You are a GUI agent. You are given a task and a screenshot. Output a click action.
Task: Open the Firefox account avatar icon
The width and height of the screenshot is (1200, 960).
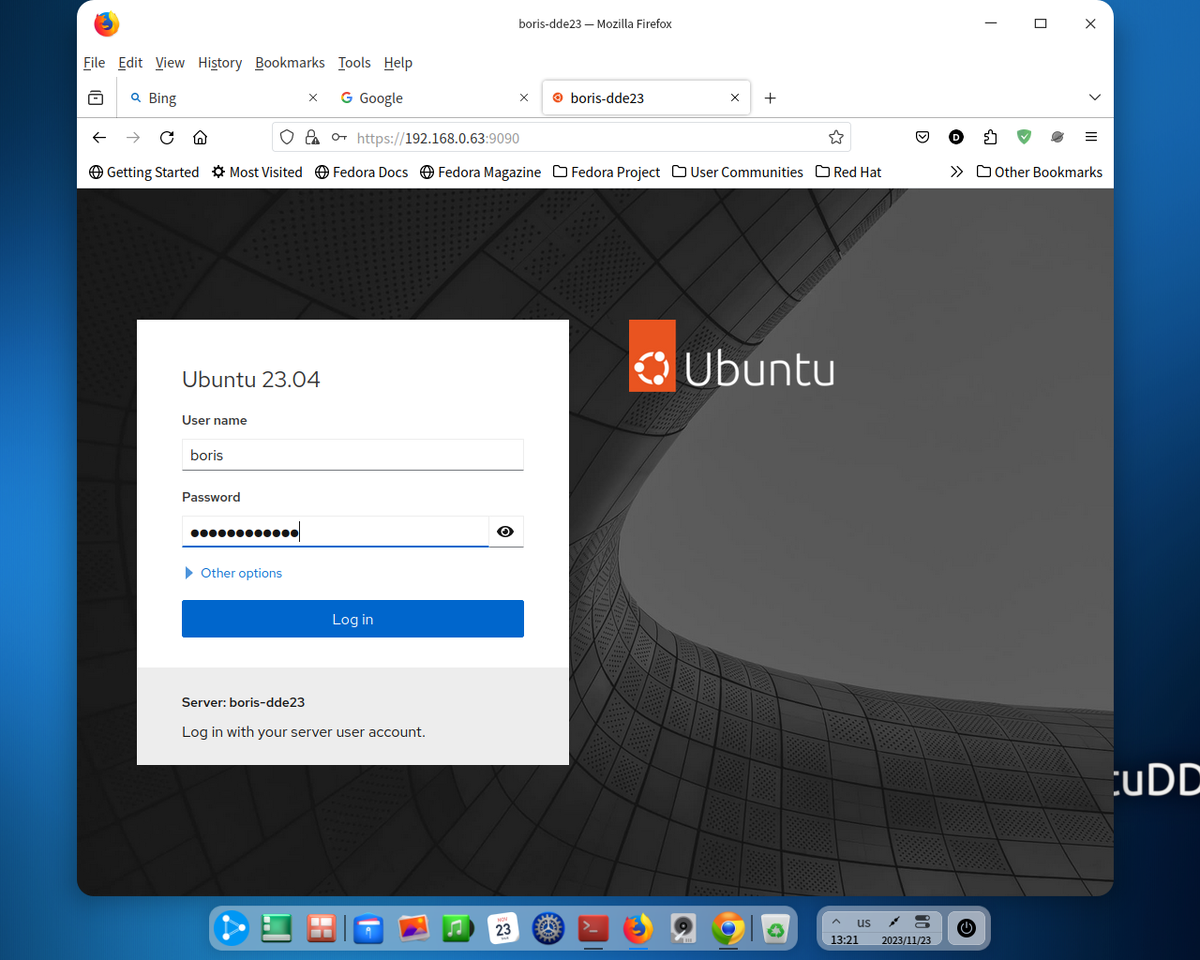[956, 137]
